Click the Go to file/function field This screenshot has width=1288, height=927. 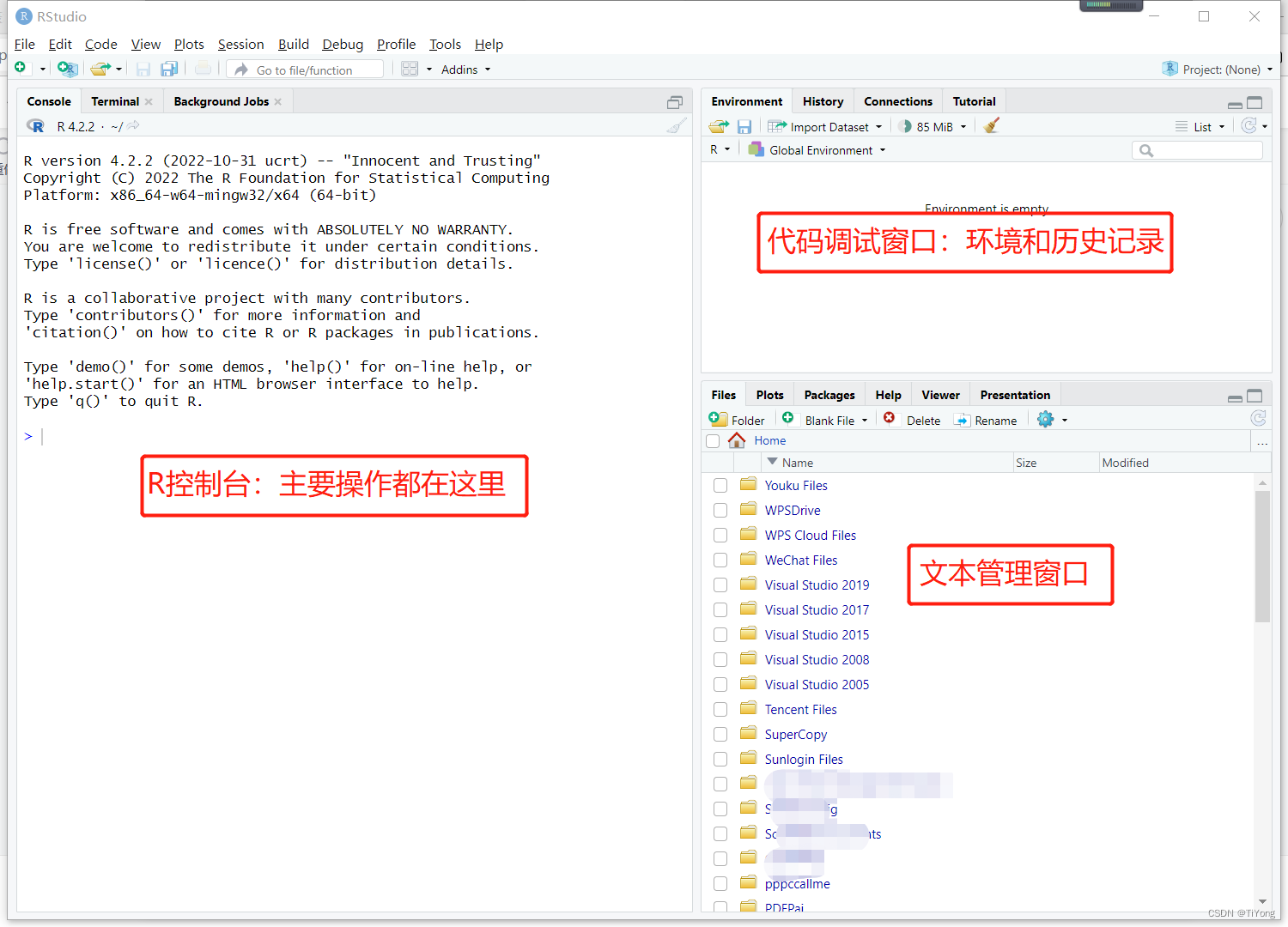(305, 70)
